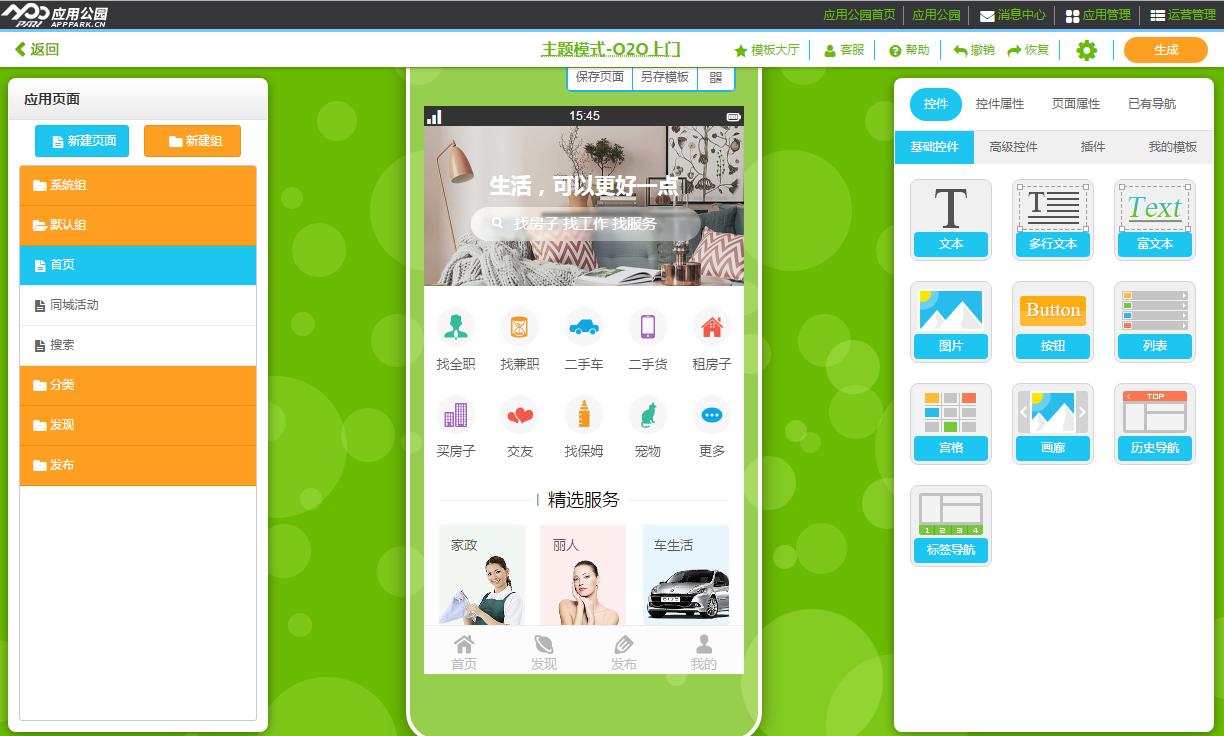Open the 同城活动 page in the tree
The width and height of the screenshot is (1224, 736).
click(x=138, y=305)
